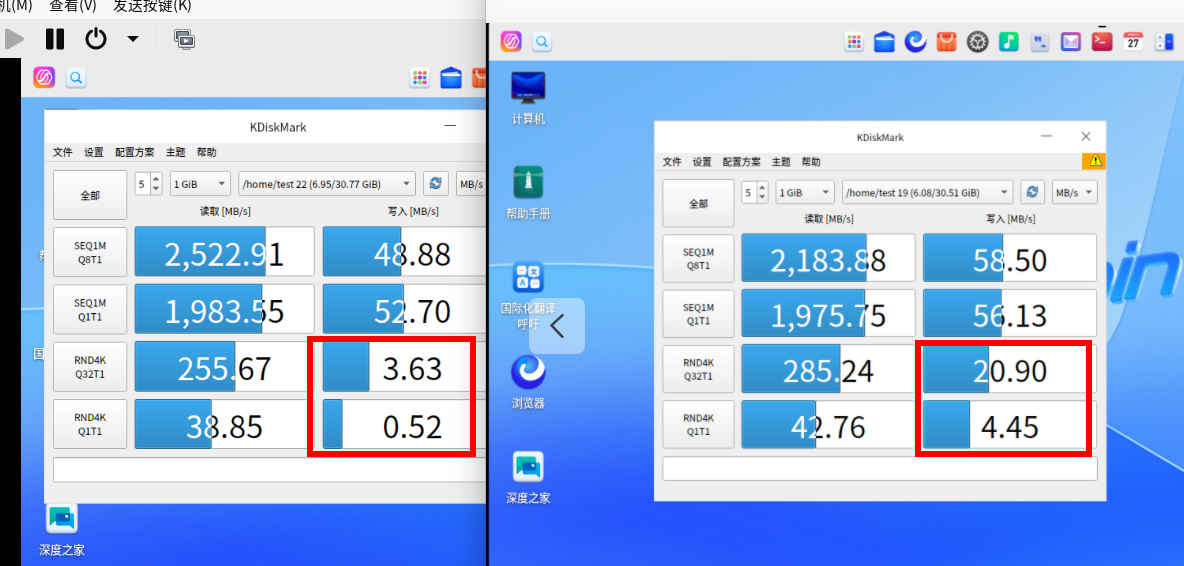
Task: Open the settings gear in right dock
Action: pos(978,42)
